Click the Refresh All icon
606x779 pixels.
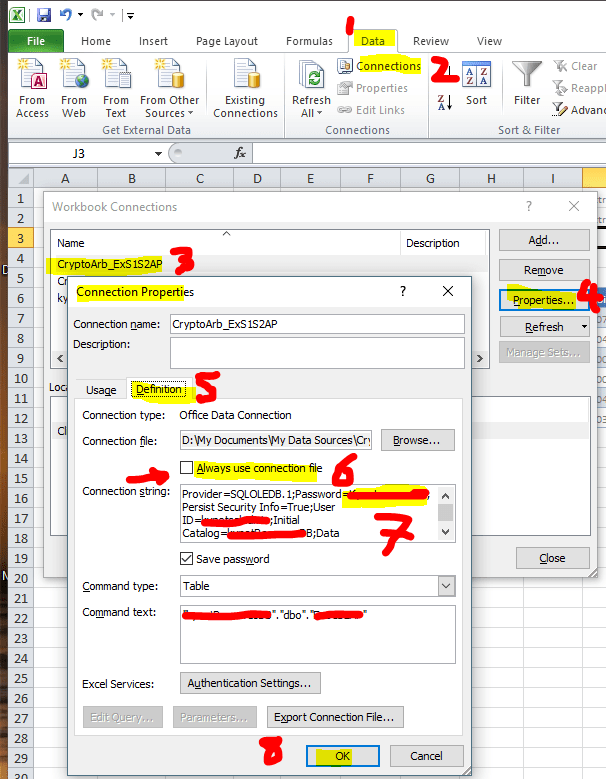click(x=311, y=75)
